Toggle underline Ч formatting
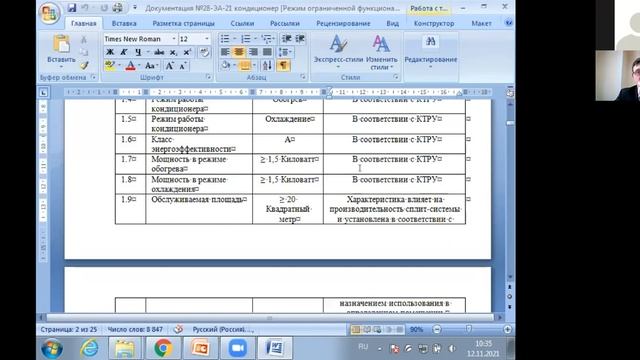640x360 pixels. pyautogui.click(x=138, y=52)
